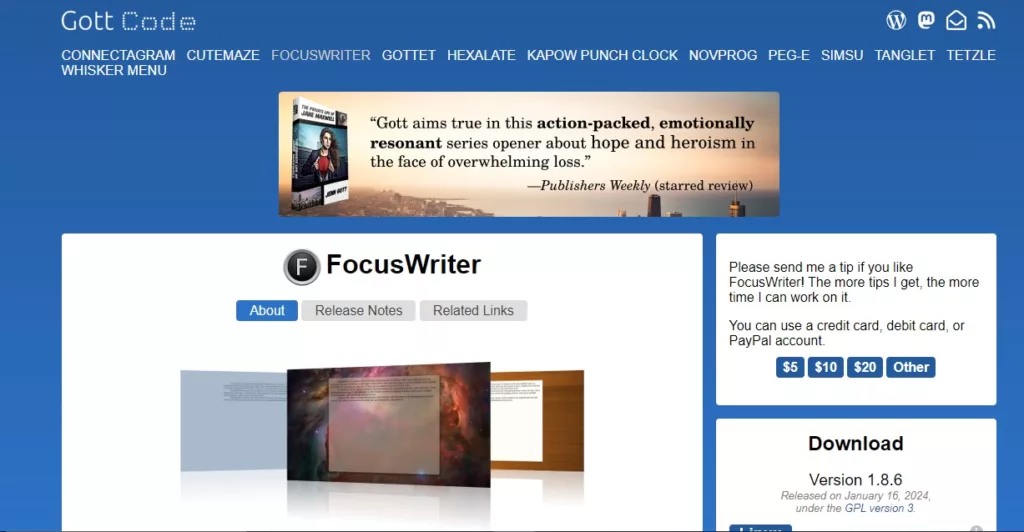Navigate to Hexalate

coord(481,55)
